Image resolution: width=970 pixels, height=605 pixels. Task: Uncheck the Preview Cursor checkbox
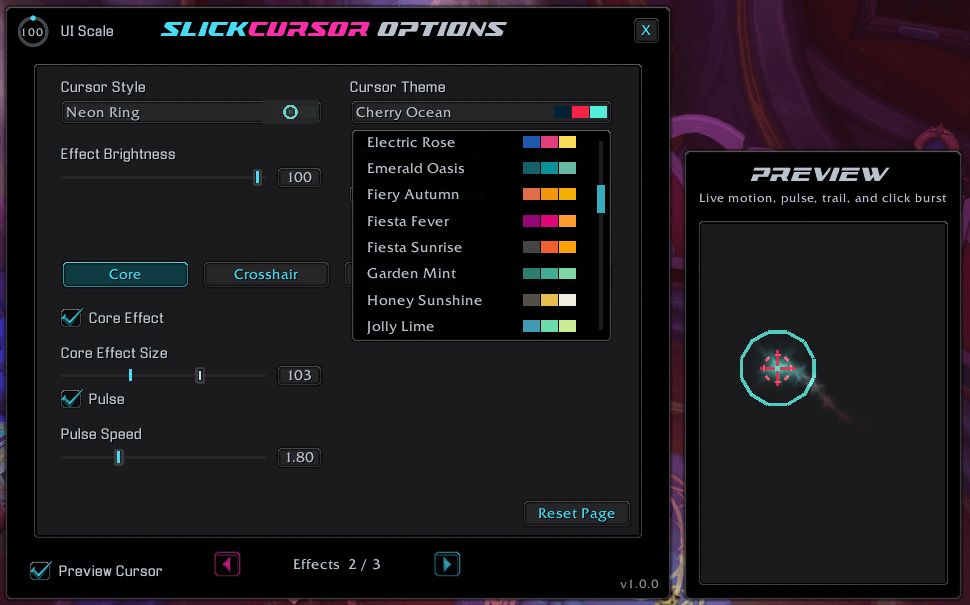click(40, 570)
